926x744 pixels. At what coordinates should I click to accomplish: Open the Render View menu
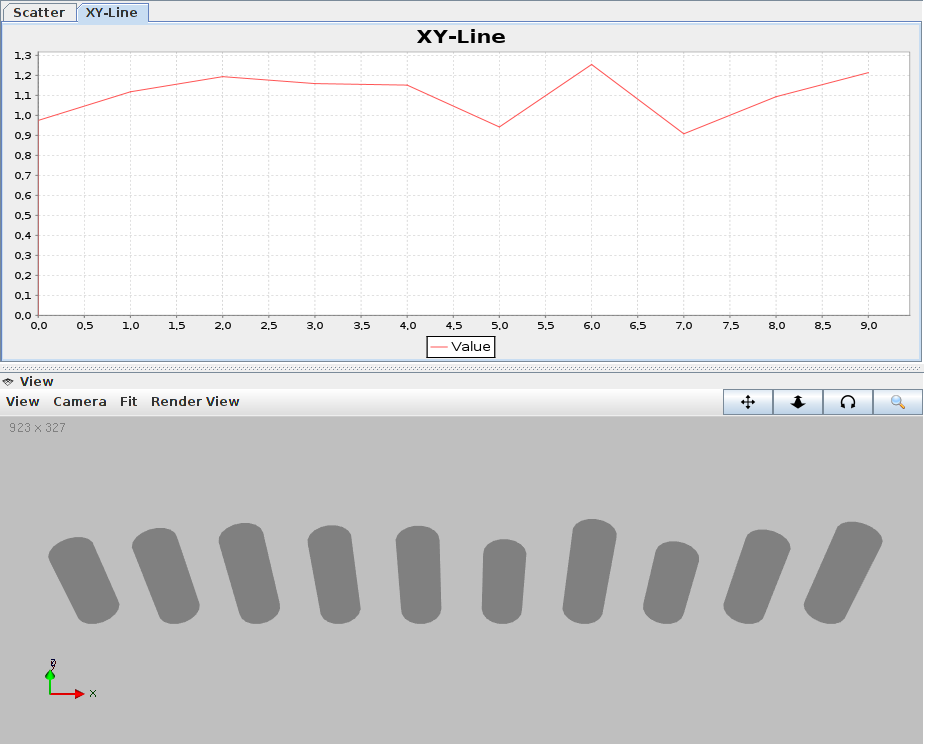(195, 402)
